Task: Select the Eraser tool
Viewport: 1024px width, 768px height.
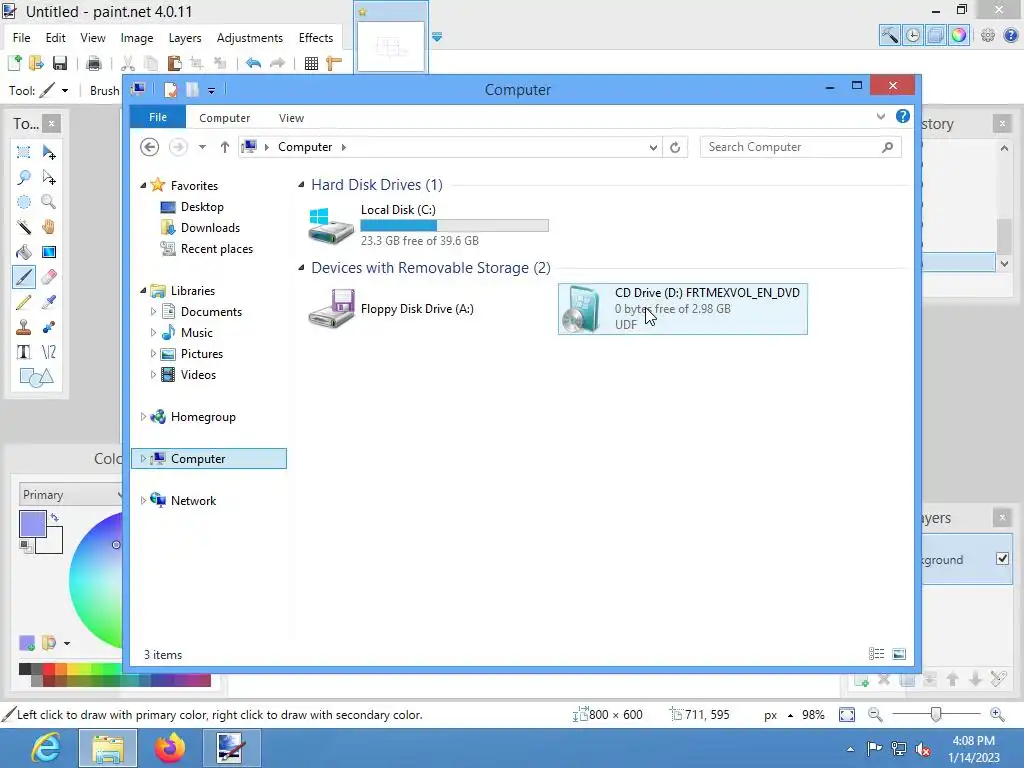Action: tap(49, 277)
